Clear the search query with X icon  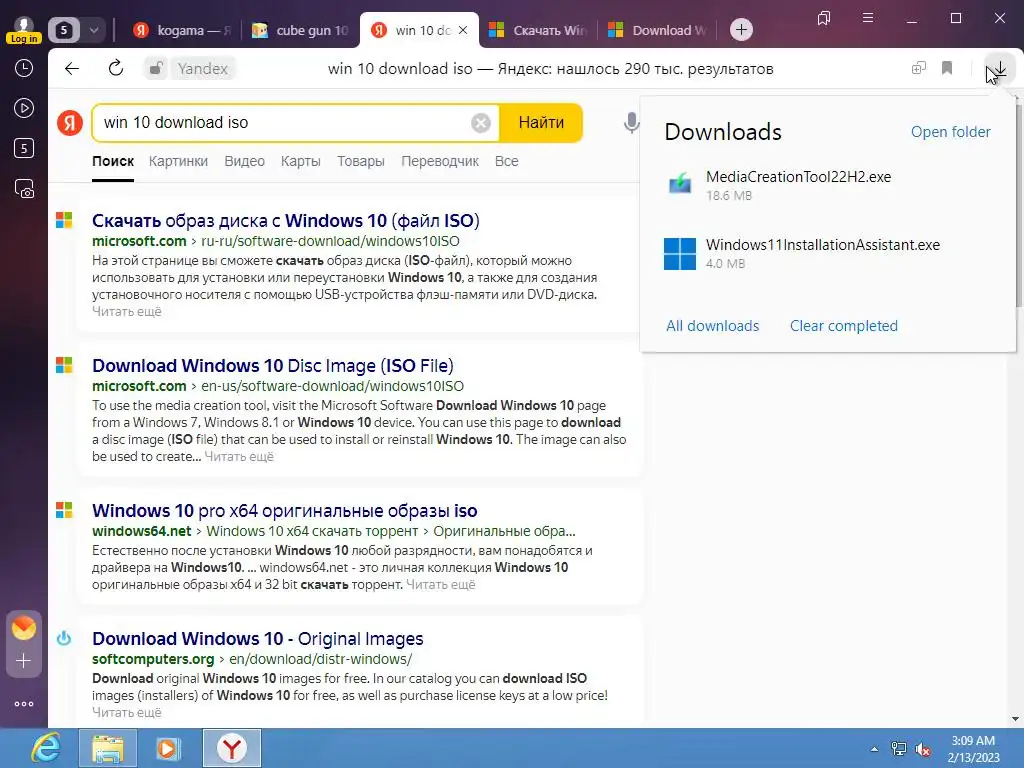pos(481,123)
